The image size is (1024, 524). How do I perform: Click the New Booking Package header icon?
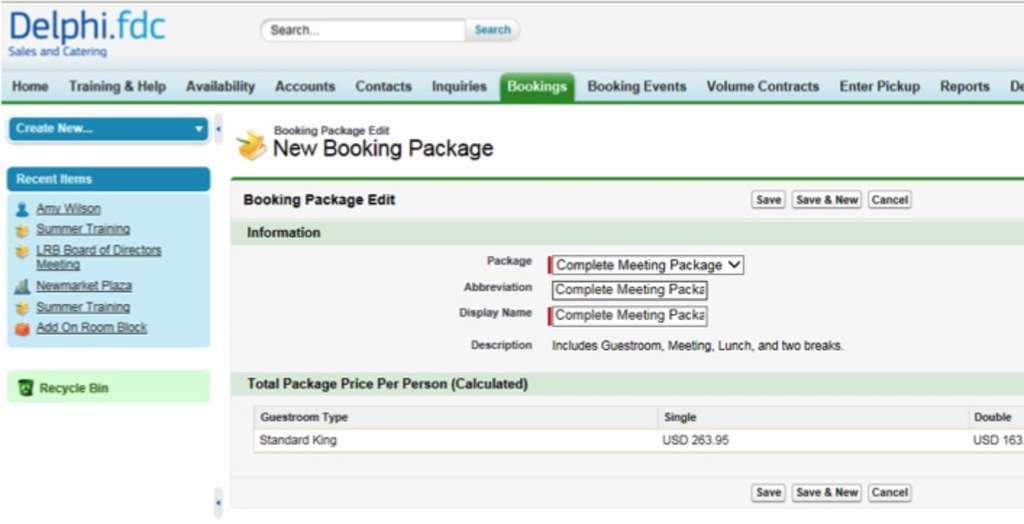pyautogui.click(x=251, y=145)
